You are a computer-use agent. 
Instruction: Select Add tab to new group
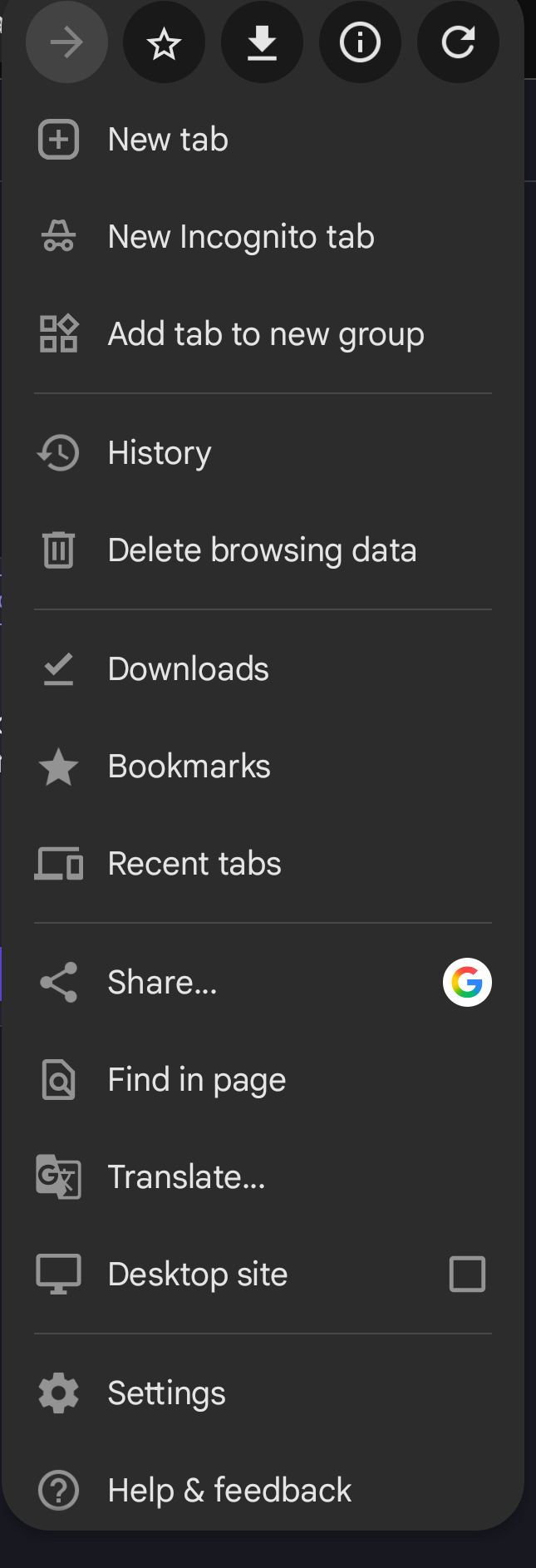click(x=266, y=334)
